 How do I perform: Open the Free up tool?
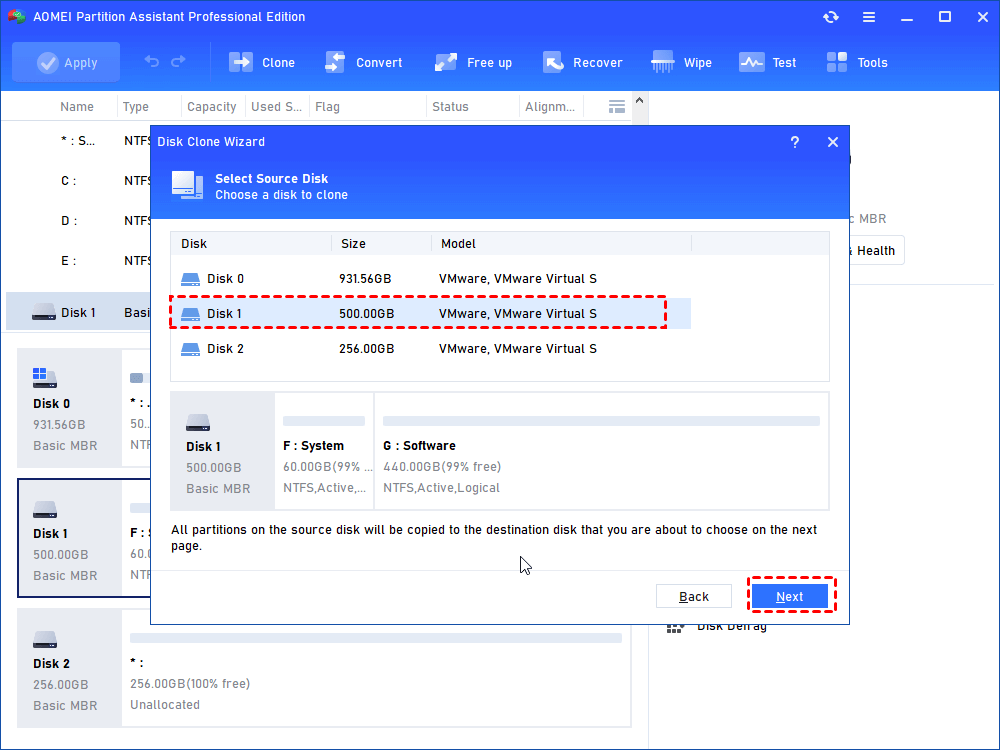tap(473, 62)
